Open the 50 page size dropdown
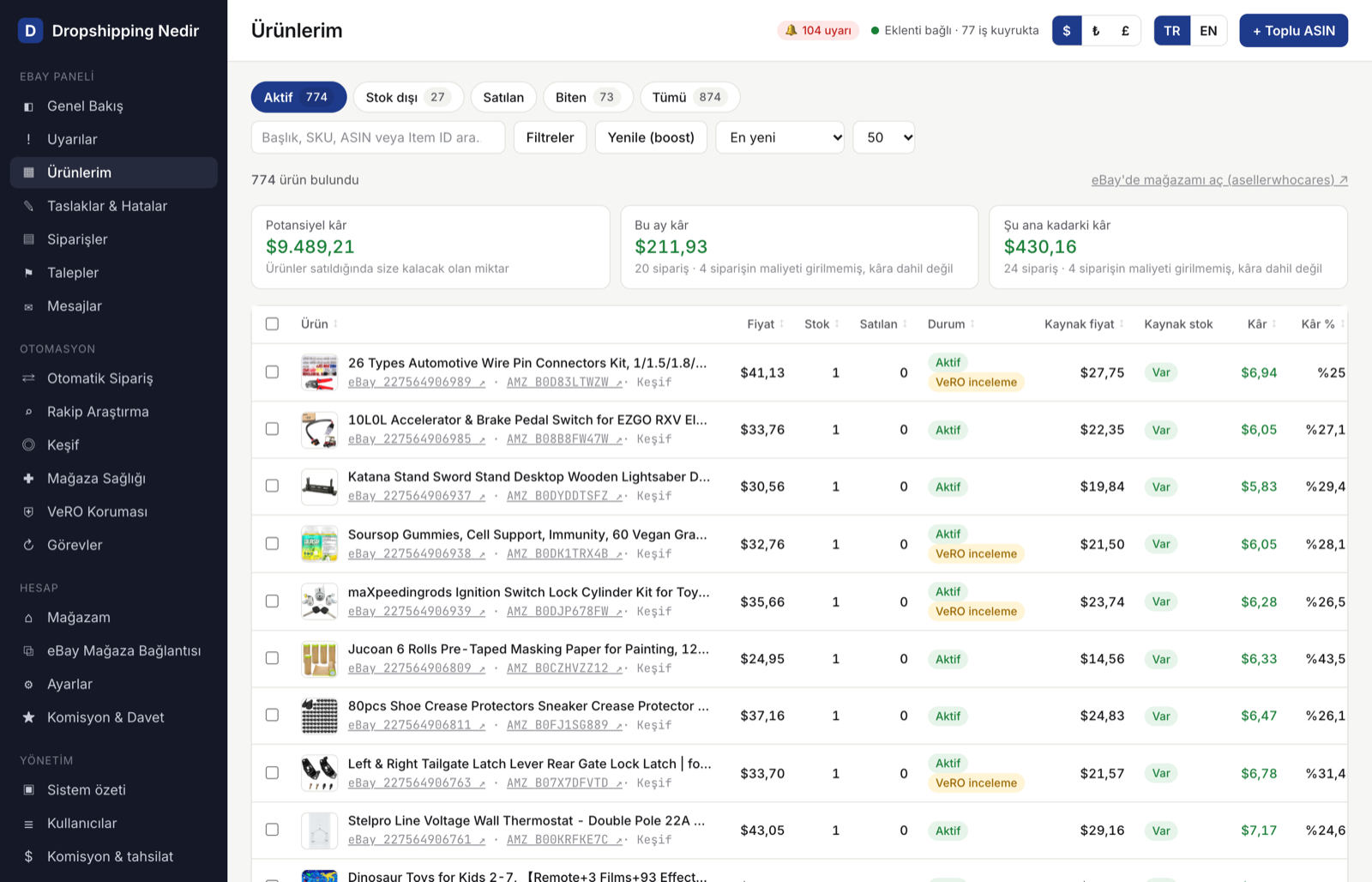Viewport: 1372px width, 882px height. tap(884, 137)
